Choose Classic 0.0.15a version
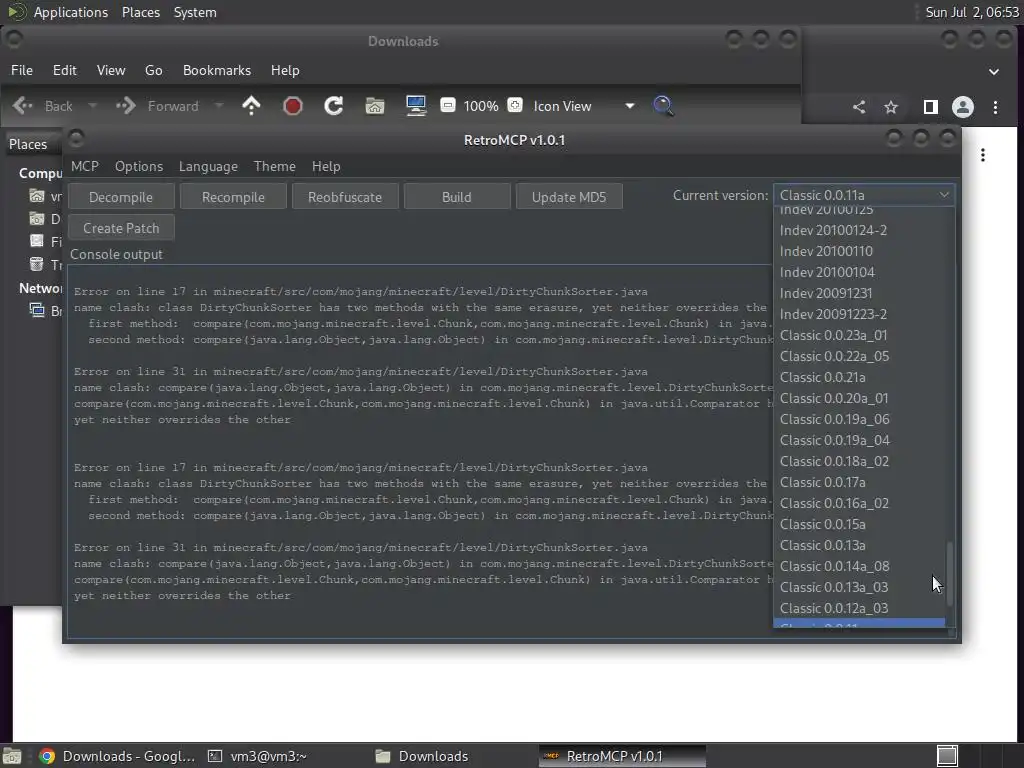 tap(859, 524)
